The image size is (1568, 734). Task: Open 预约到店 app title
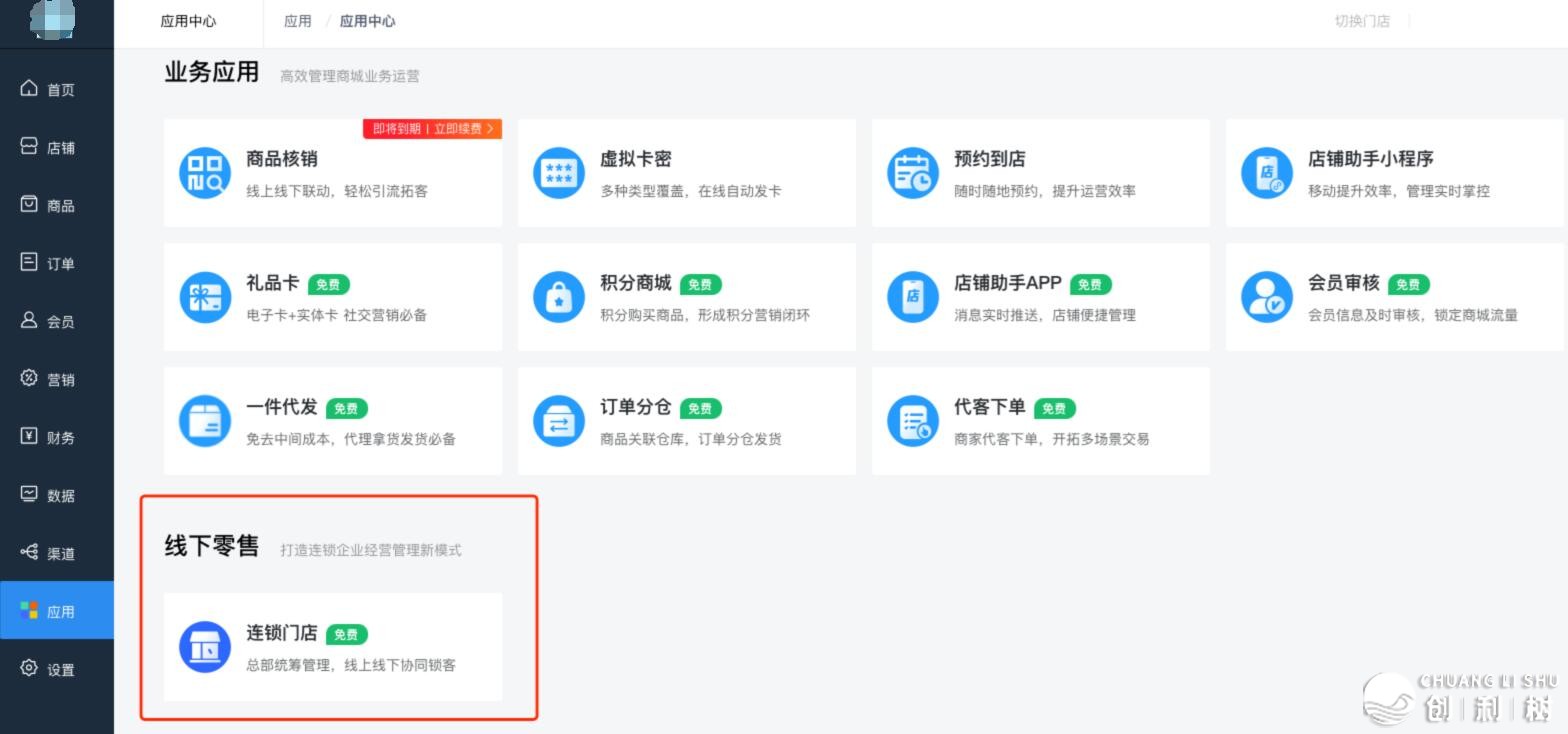click(x=990, y=159)
